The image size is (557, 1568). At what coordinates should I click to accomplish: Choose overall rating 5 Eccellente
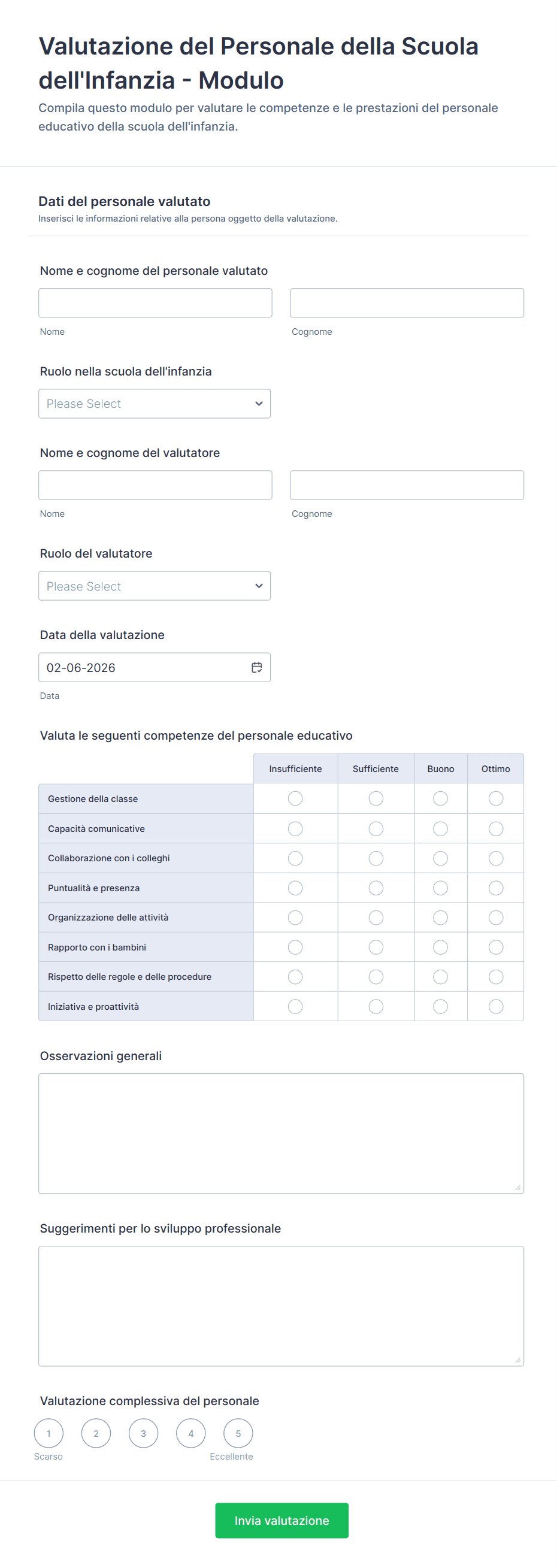click(238, 1433)
